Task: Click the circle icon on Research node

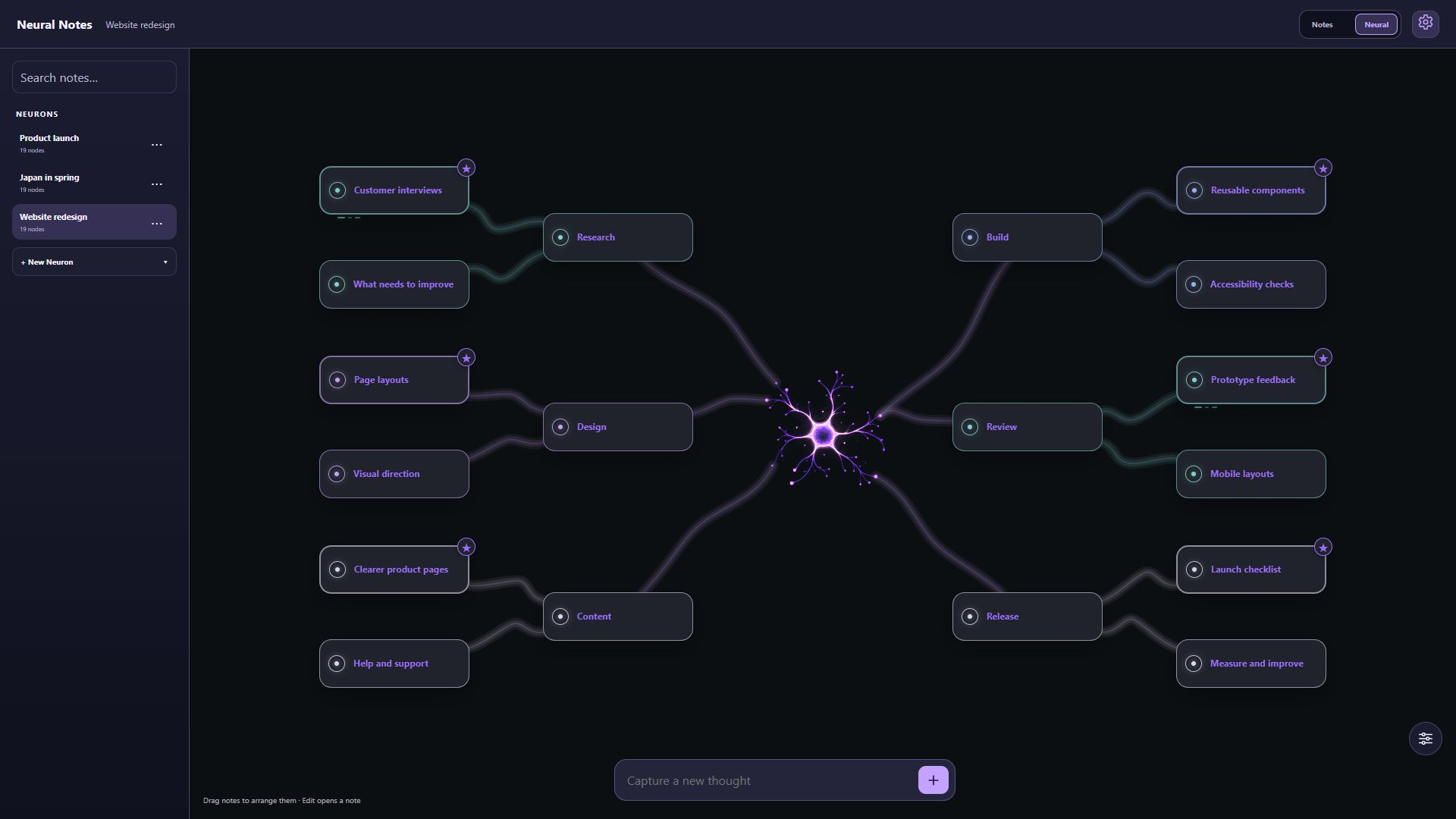Action: tap(560, 237)
